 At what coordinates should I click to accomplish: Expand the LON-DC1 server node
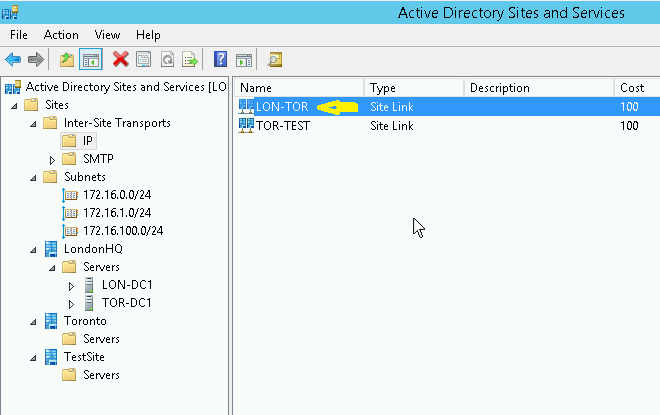coord(71,286)
